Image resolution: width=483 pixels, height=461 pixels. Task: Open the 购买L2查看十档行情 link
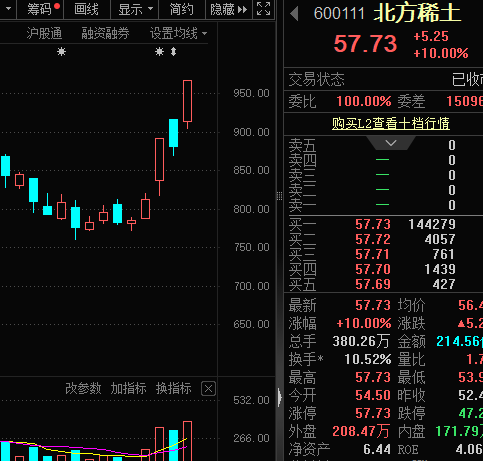click(391, 124)
